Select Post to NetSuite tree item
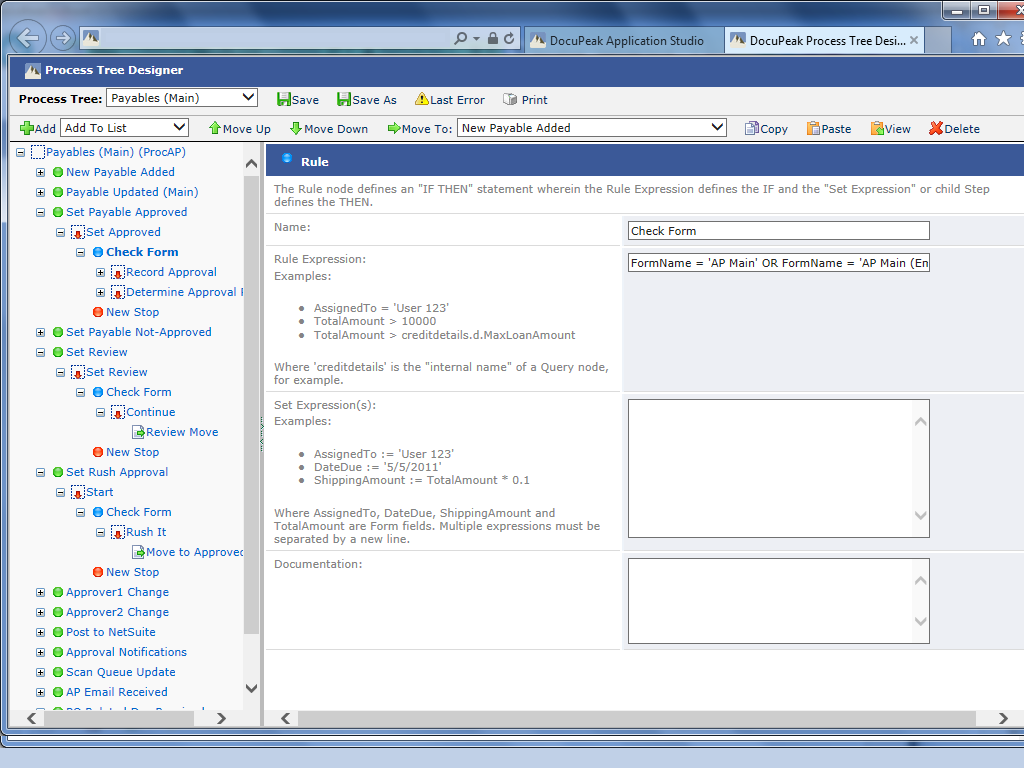The height and width of the screenshot is (768, 1024). coord(110,632)
